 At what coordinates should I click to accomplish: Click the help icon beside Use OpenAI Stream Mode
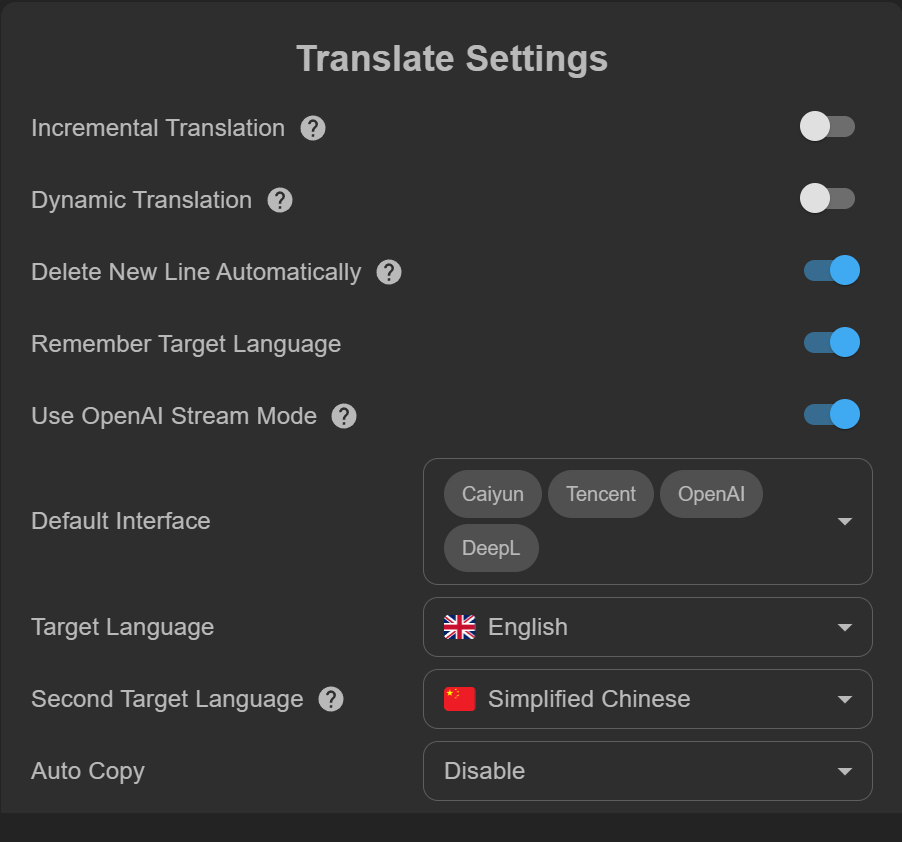344,415
